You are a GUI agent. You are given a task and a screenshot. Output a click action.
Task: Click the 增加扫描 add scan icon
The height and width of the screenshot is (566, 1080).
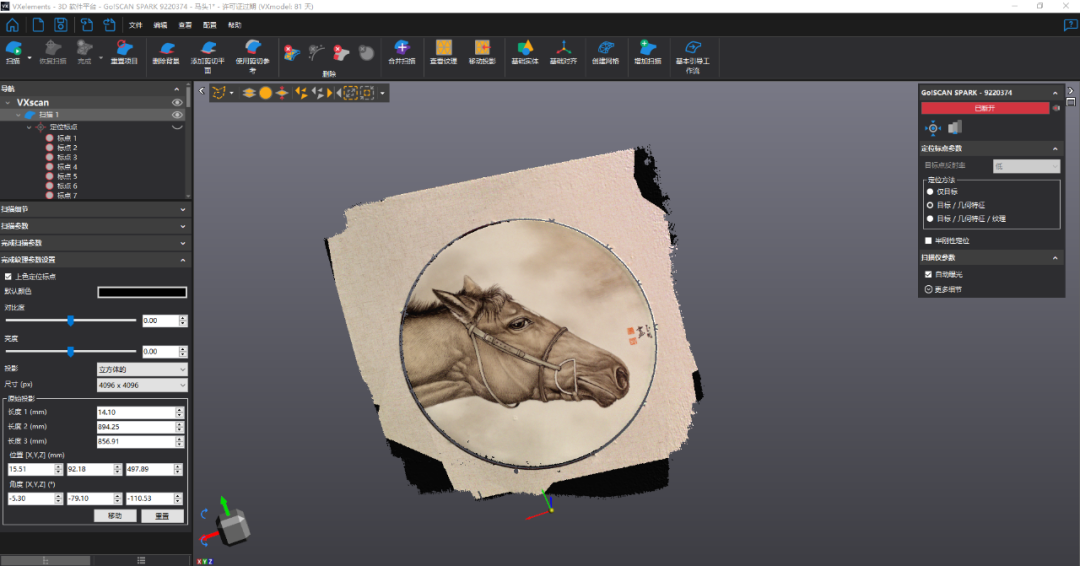[647, 52]
